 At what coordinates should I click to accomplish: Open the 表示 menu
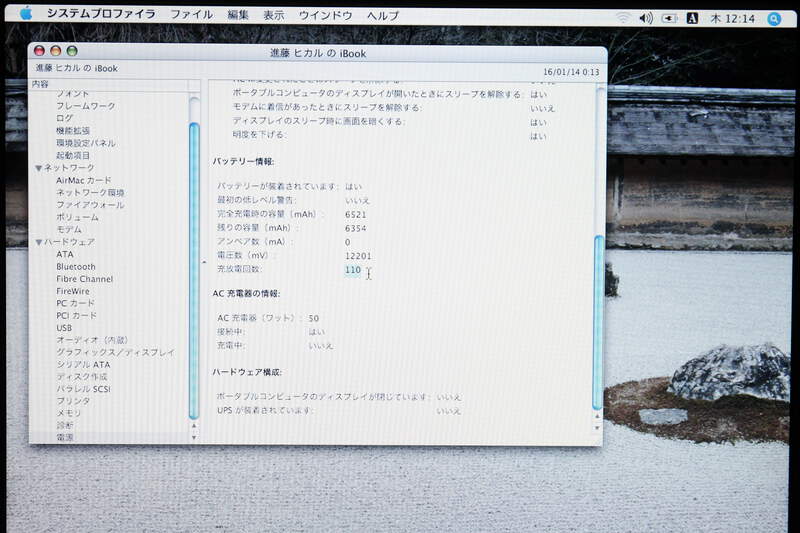[x=273, y=15]
